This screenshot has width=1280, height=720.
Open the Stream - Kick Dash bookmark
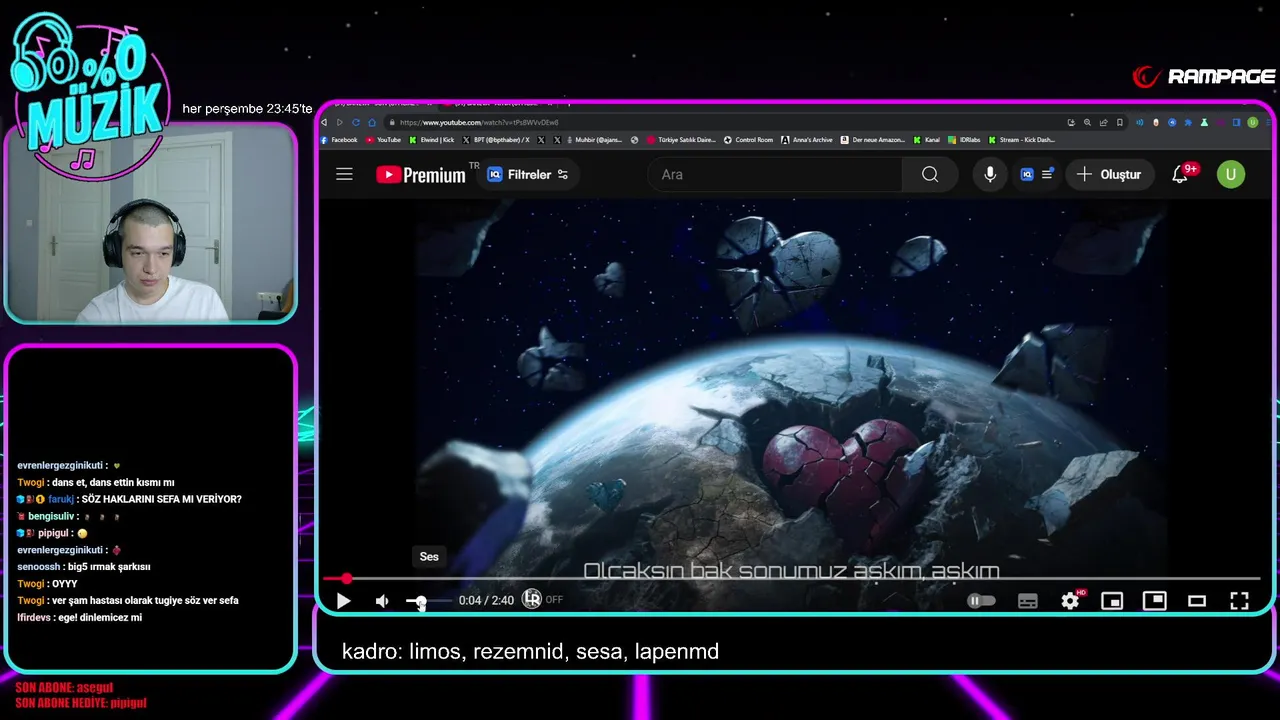1022,140
